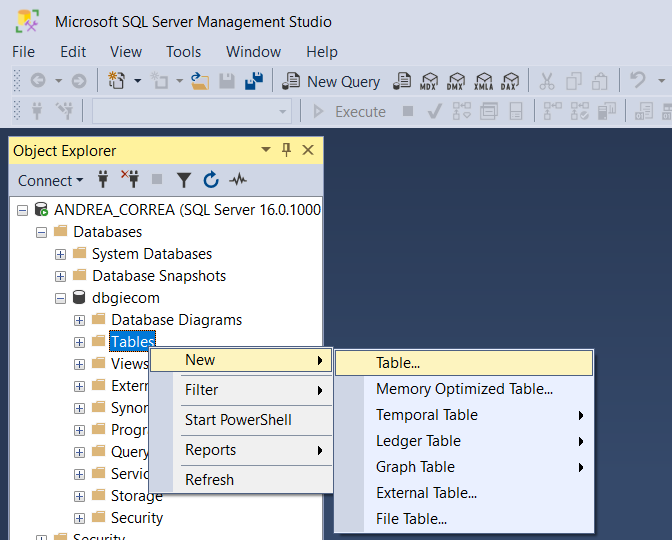
Task: Click the Cut scissors icon
Action: [x=546, y=81]
